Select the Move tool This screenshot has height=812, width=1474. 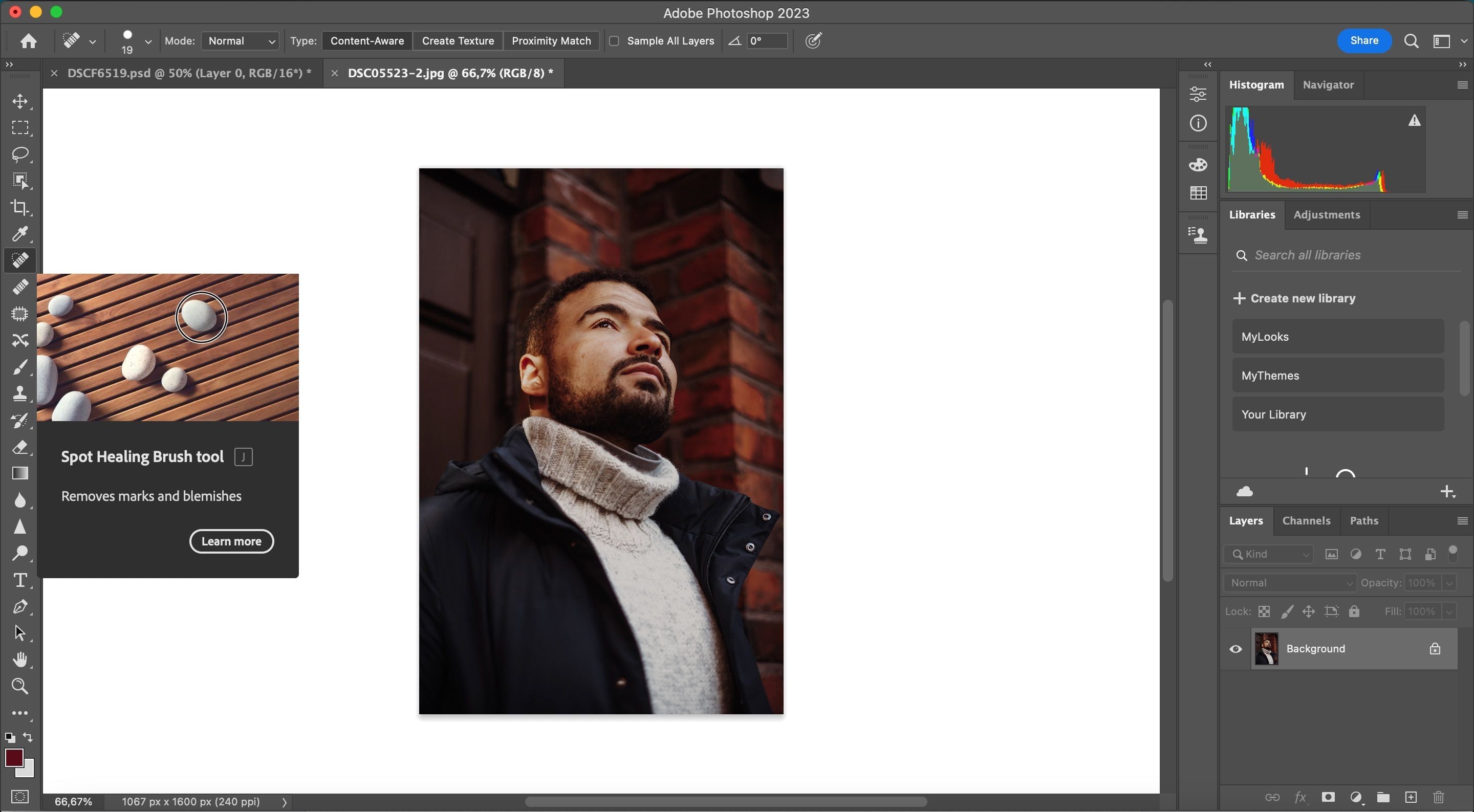coord(20,101)
